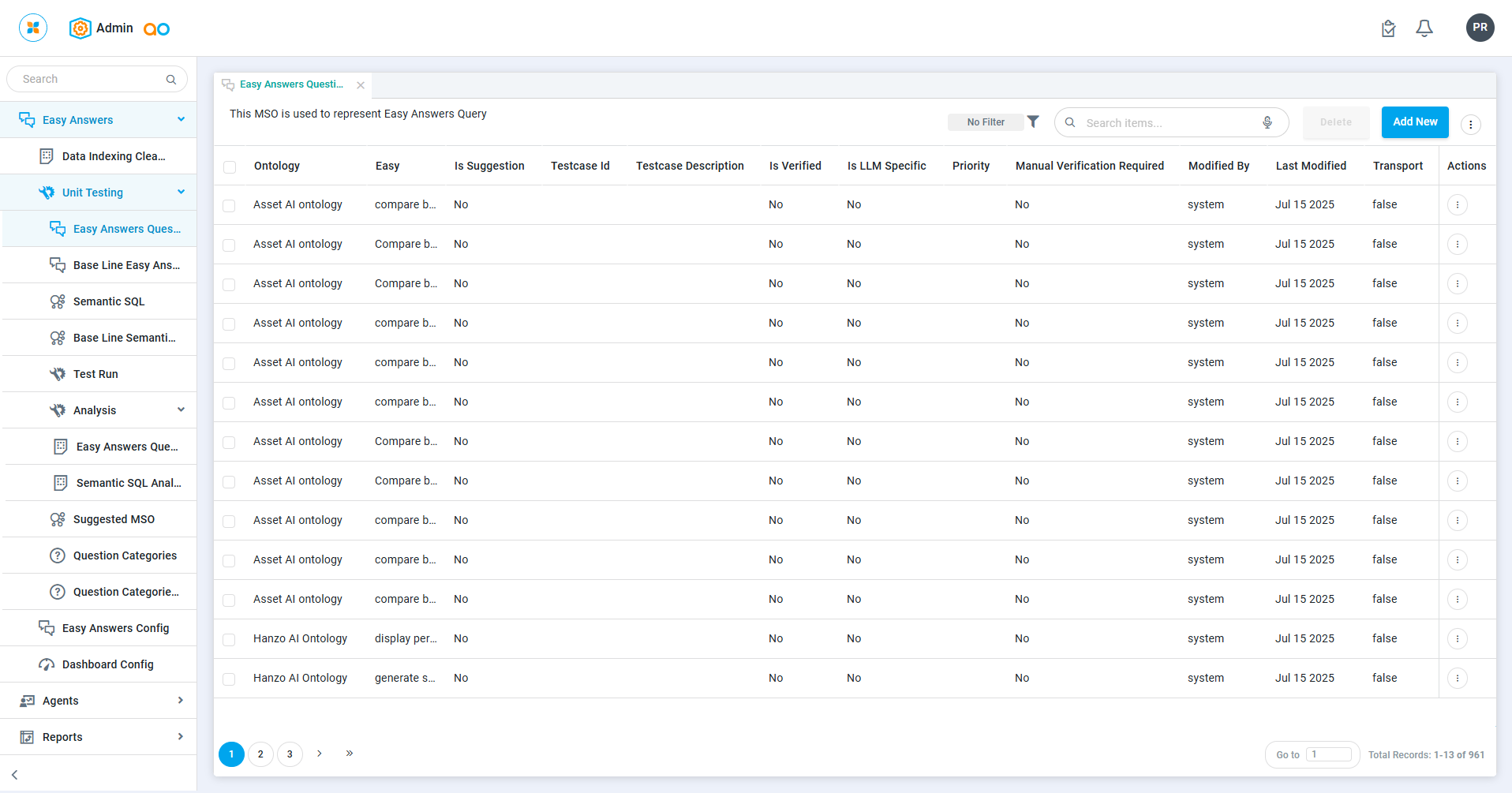Go to page 2 of results
Screen dimensions: 1512x793
click(260, 754)
